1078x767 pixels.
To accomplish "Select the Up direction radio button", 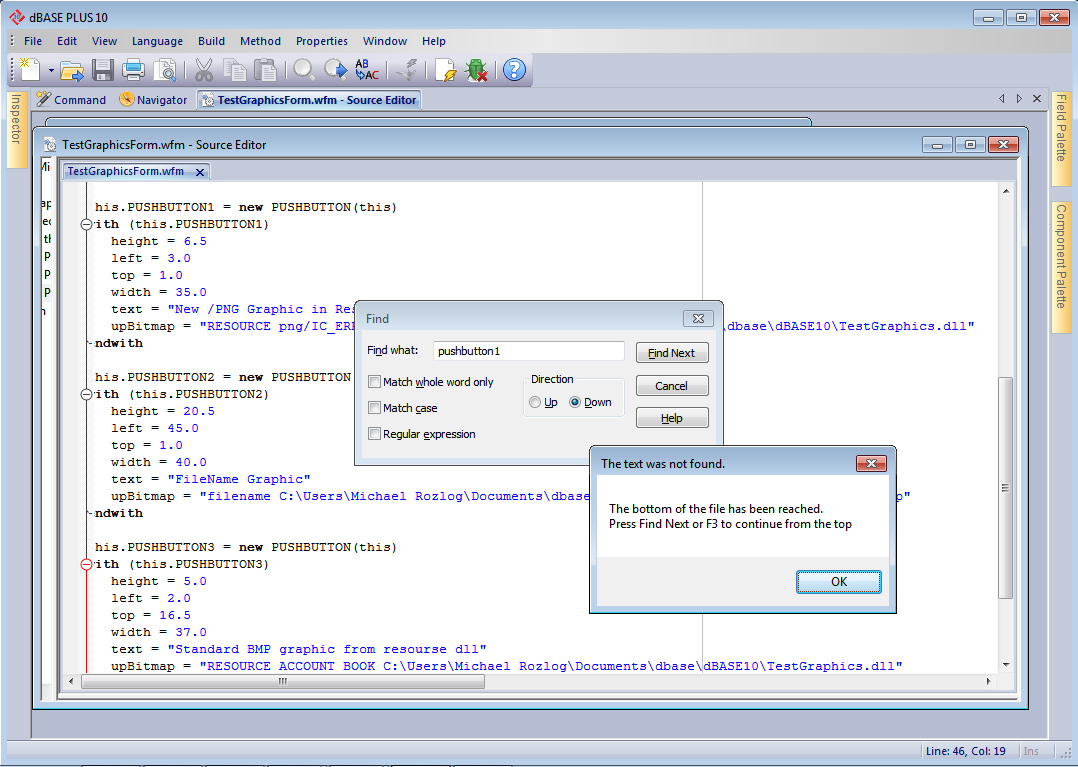I will [535, 402].
